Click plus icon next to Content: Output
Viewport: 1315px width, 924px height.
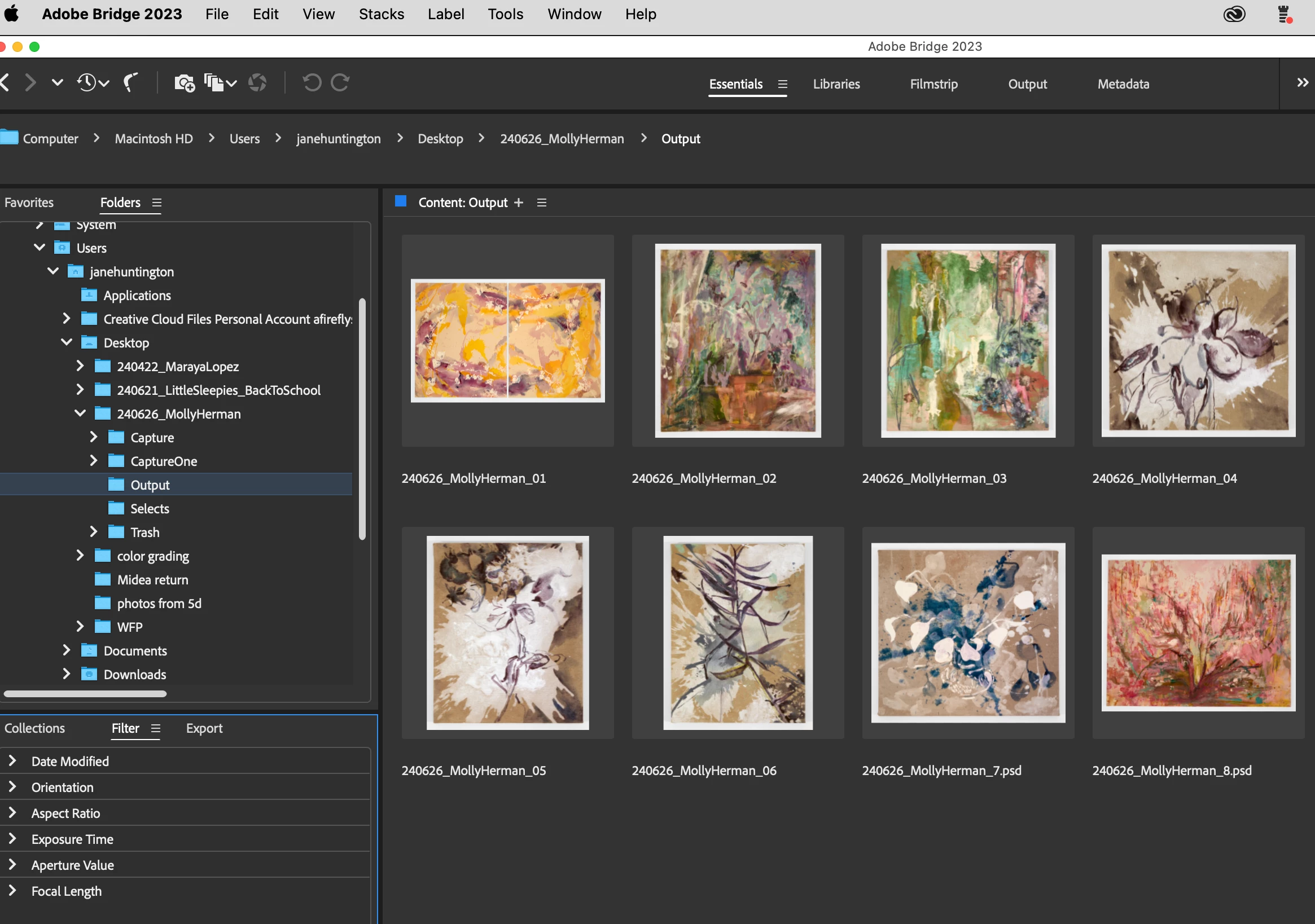518,203
